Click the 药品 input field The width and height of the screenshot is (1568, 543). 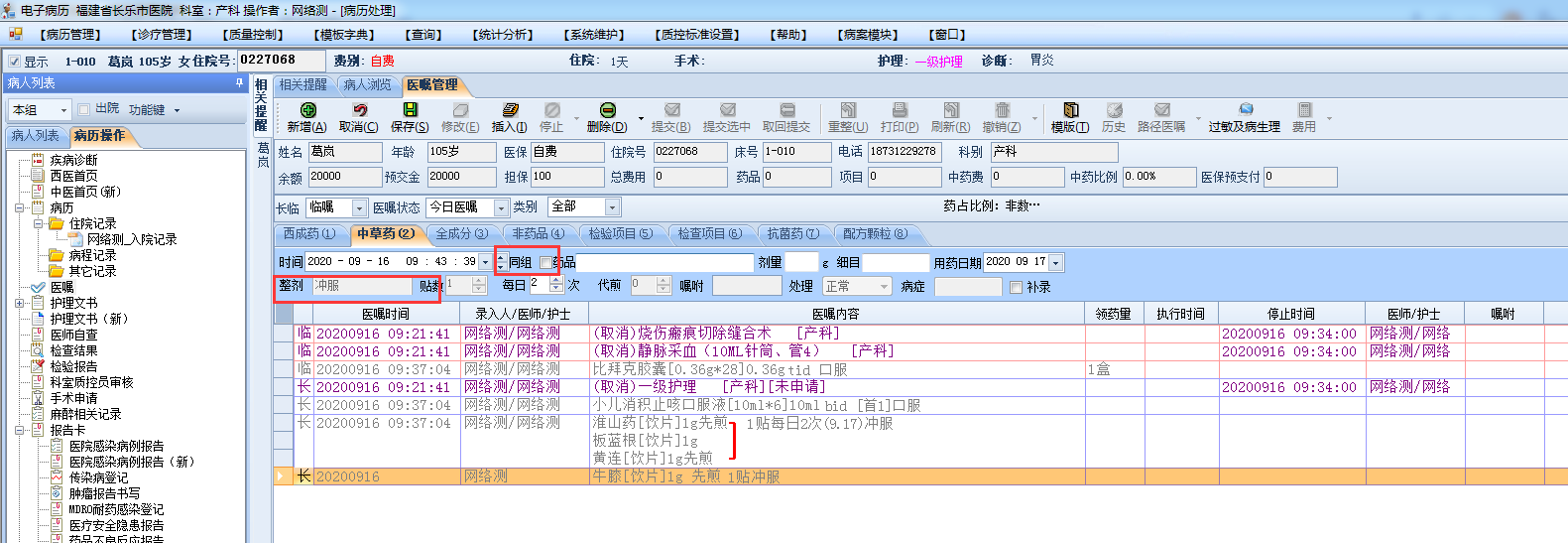(664, 263)
